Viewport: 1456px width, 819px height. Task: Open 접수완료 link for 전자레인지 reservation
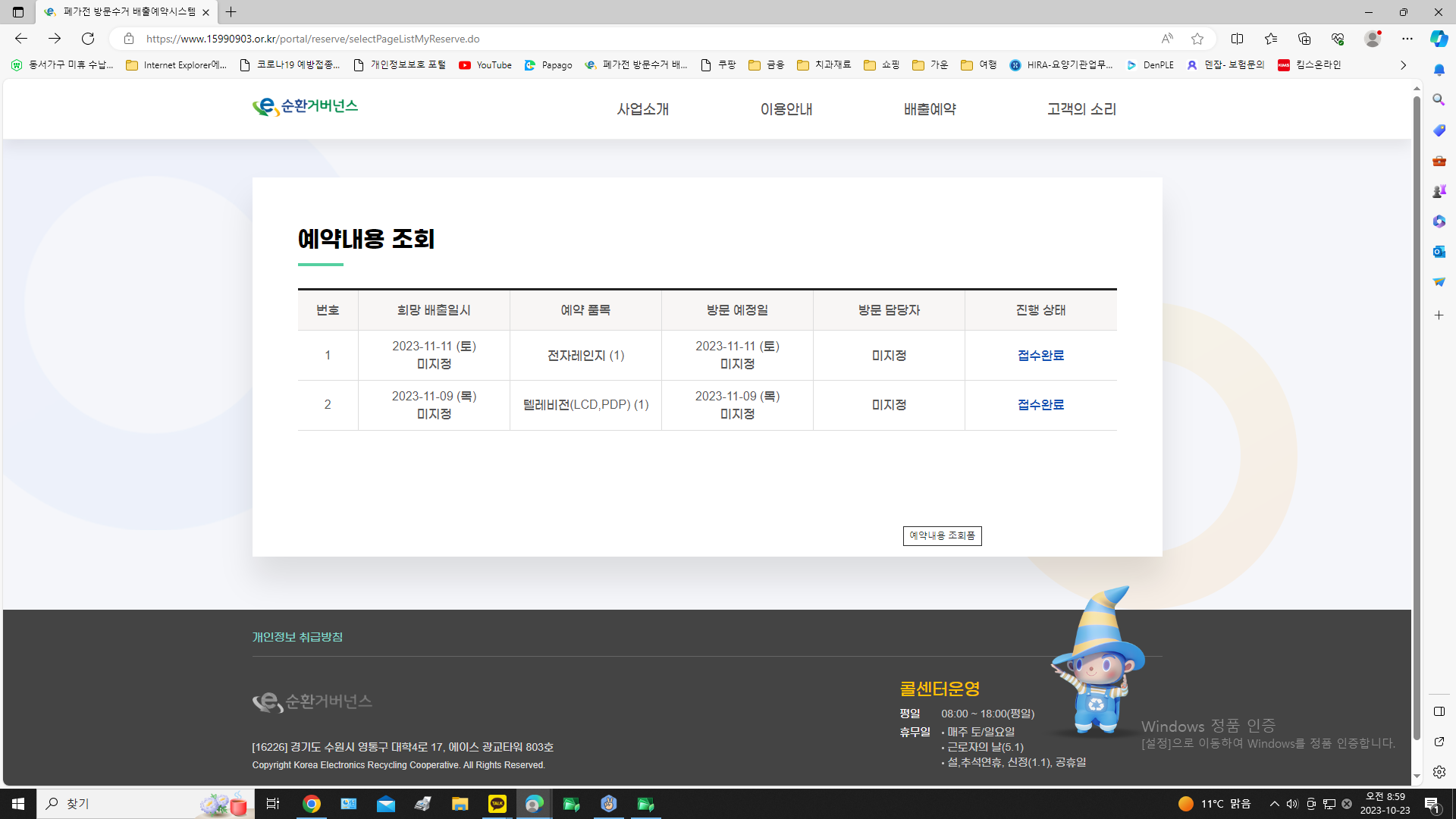click(x=1040, y=356)
